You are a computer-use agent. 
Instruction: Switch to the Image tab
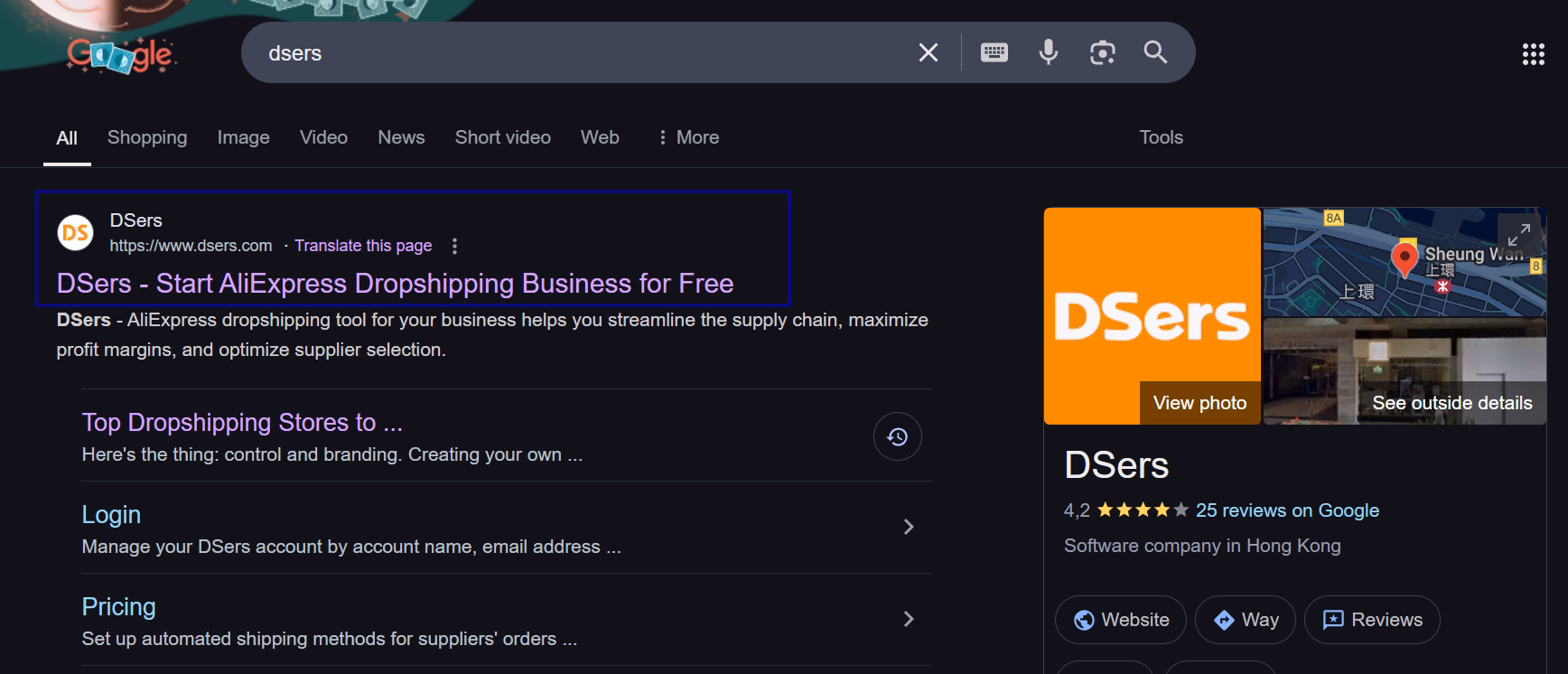[x=244, y=137]
